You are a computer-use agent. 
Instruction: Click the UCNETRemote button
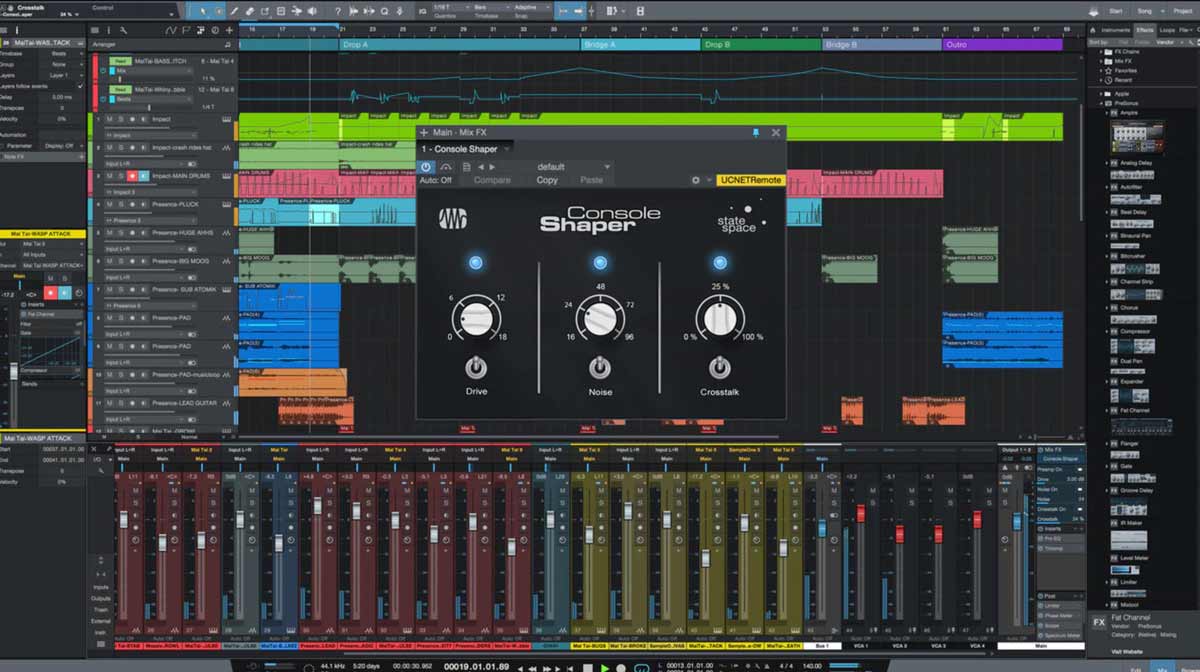[749, 181]
